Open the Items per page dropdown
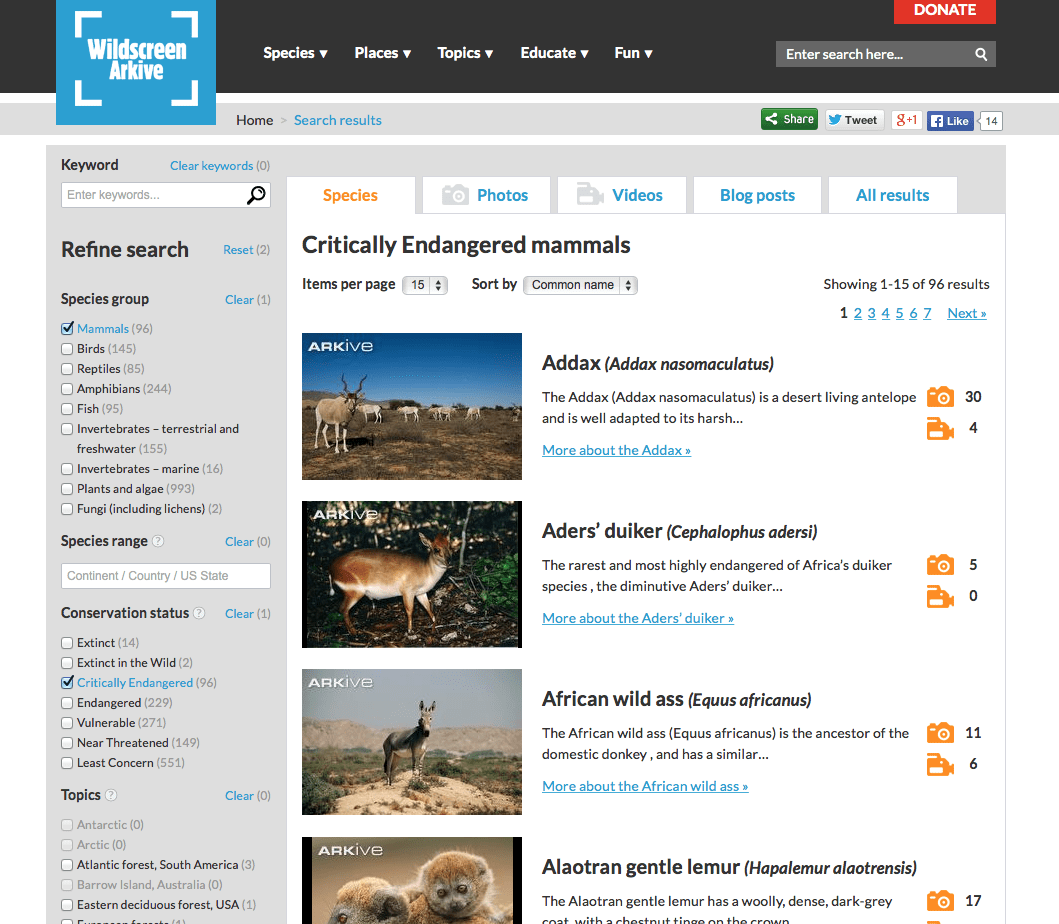Screen dimensions: 1059x924 pyautogui.click(x=425, y=285)
